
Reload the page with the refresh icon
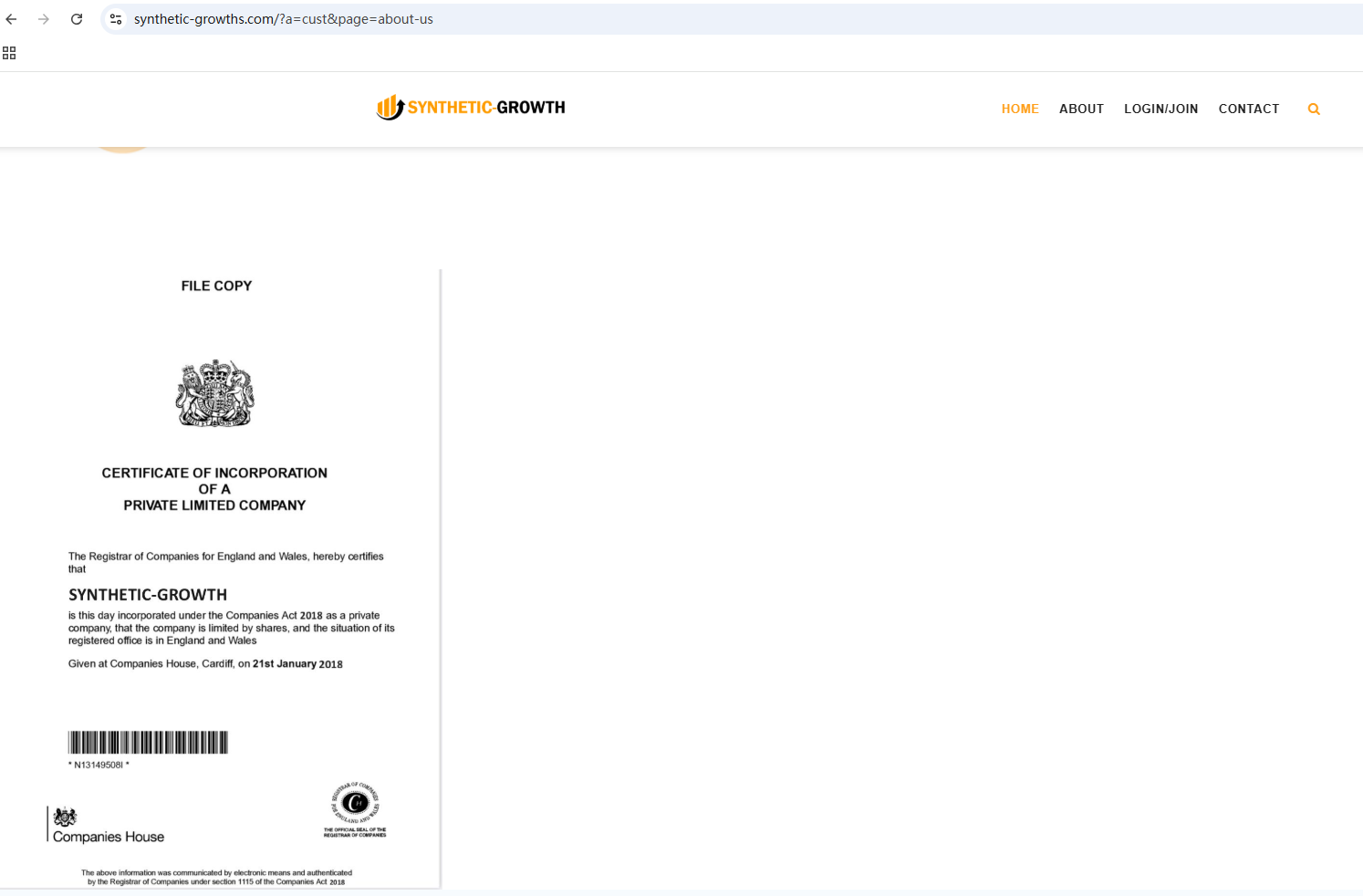(x=77, y=19)
